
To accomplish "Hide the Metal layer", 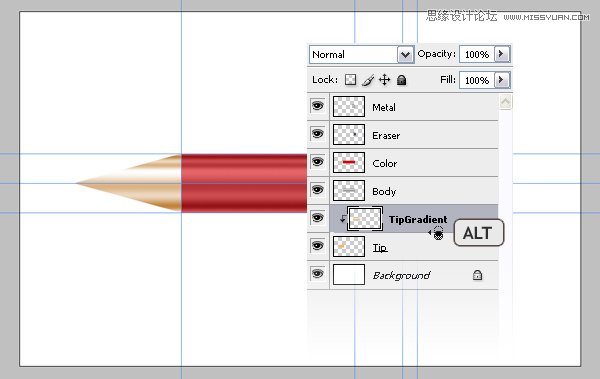I will coord(317,105).
